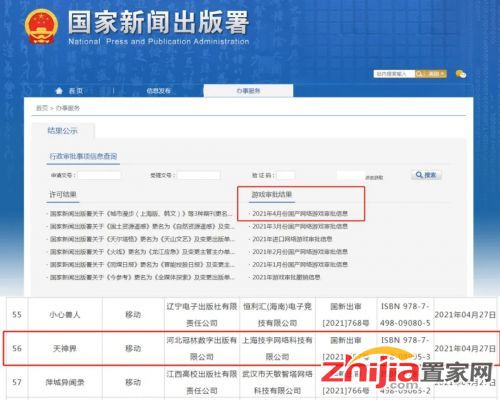Click into the site search input box
500x400 pixels.
[x=394, y=74]
